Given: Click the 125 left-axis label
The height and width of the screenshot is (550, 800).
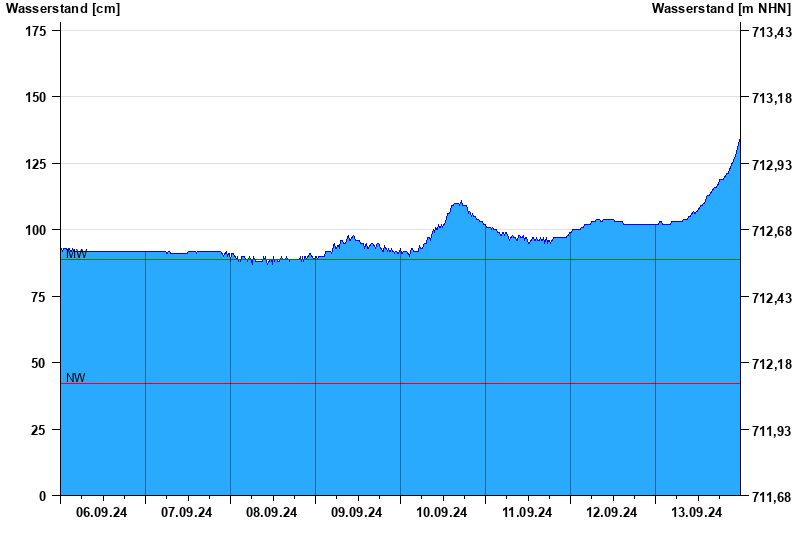Looking at the screenshot, I should click(36, 164).
